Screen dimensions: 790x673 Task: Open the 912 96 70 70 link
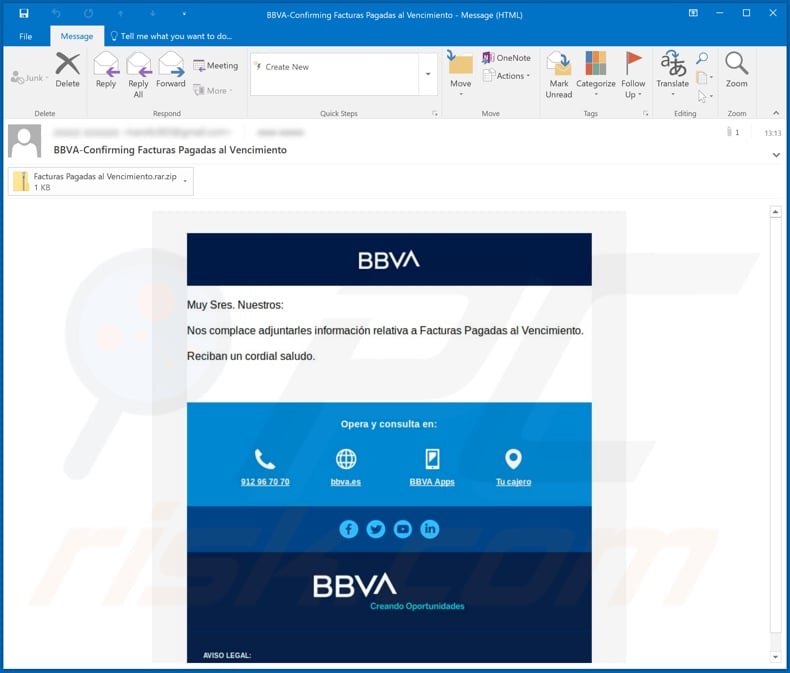pos(265,482)
